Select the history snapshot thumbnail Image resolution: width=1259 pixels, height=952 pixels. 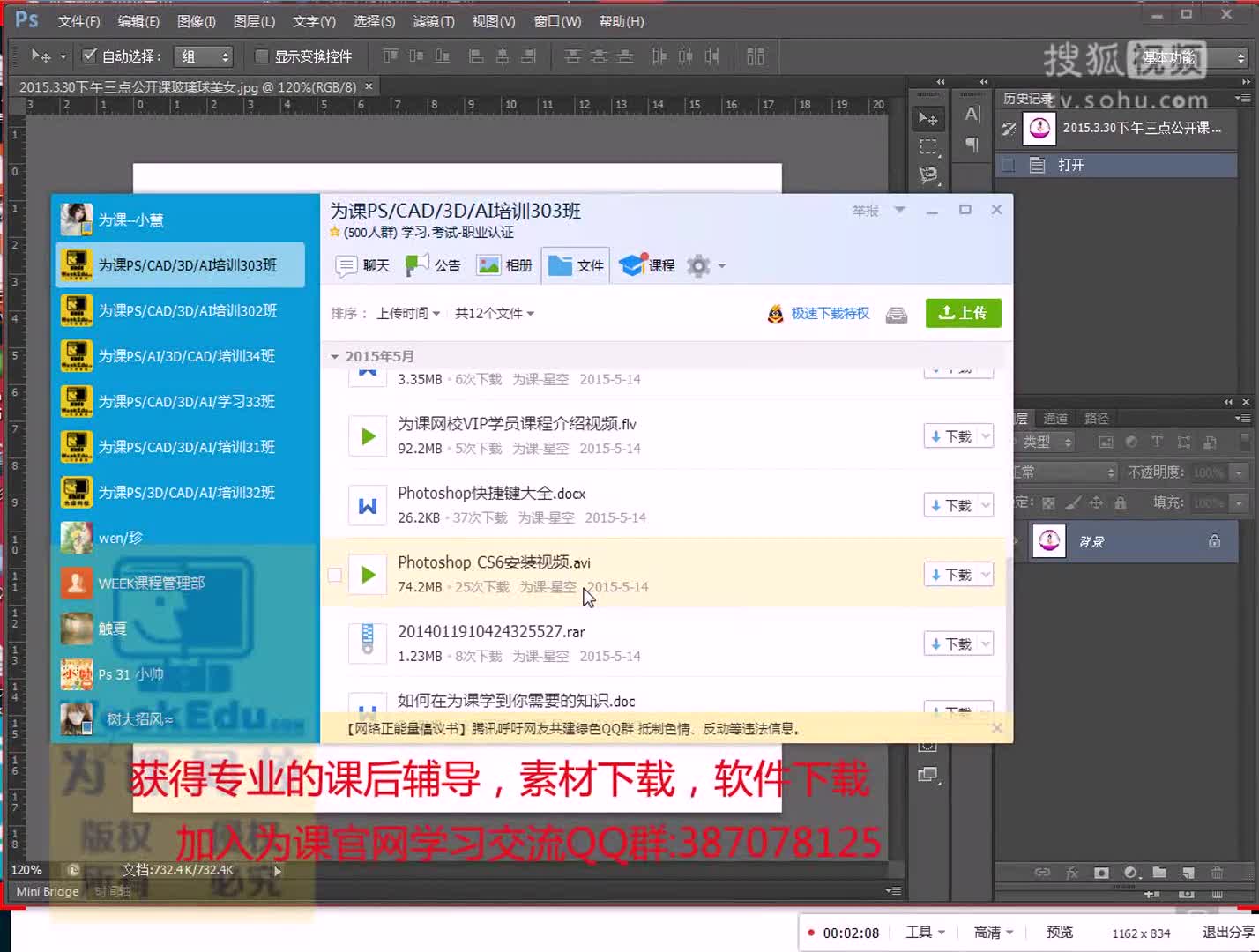tap(1039, 129)
